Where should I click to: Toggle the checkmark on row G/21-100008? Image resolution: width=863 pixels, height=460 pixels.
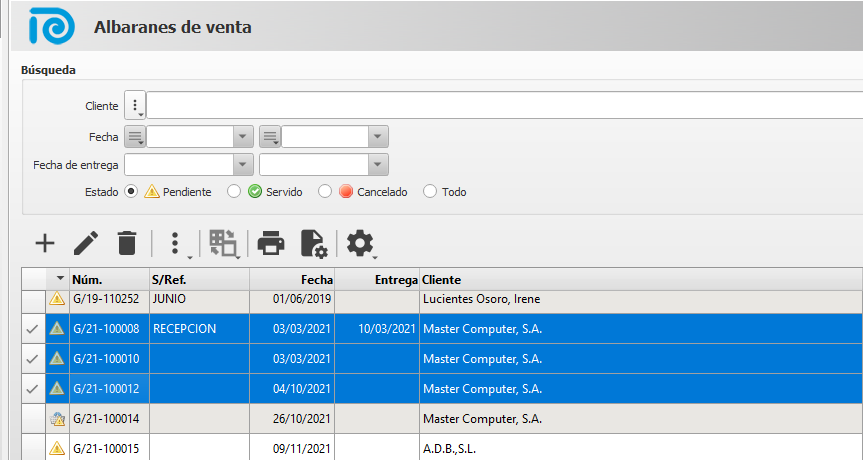coord(33,328)
